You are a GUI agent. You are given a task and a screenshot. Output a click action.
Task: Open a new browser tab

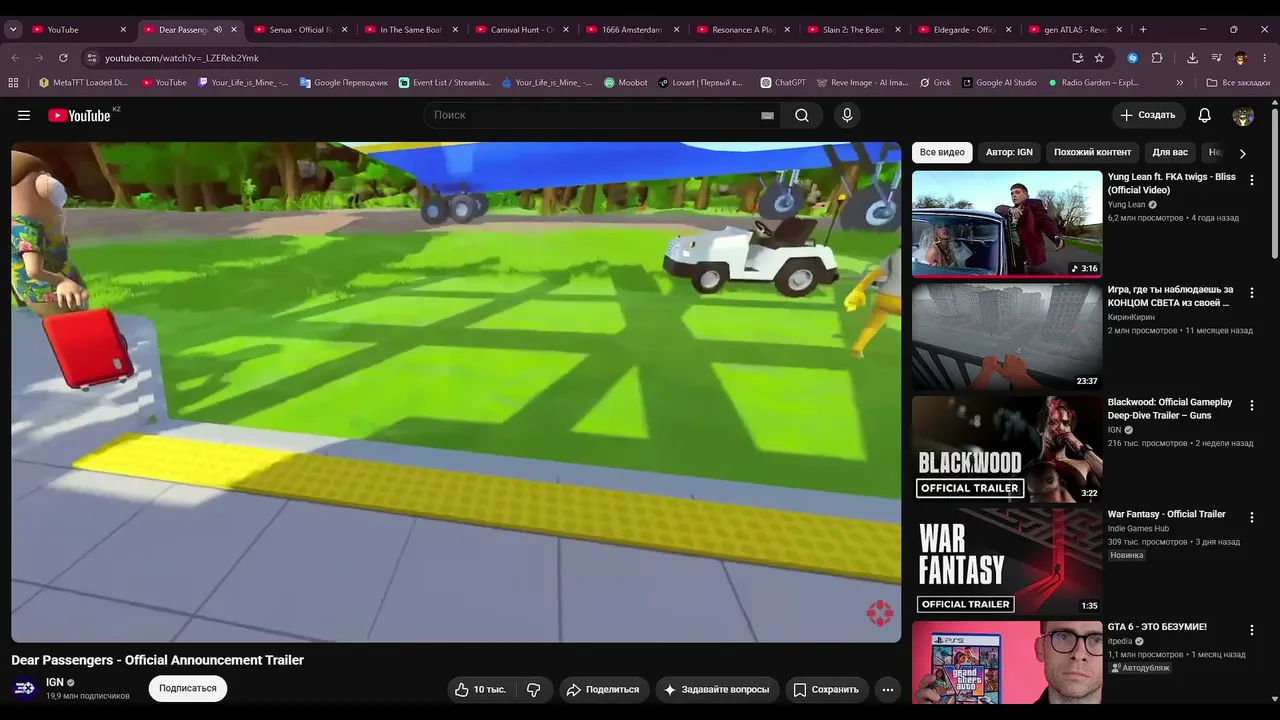1143,30
